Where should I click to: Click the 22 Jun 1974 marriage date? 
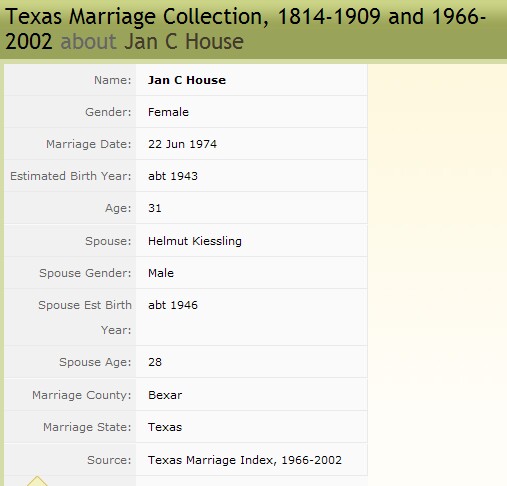[182, 144]
